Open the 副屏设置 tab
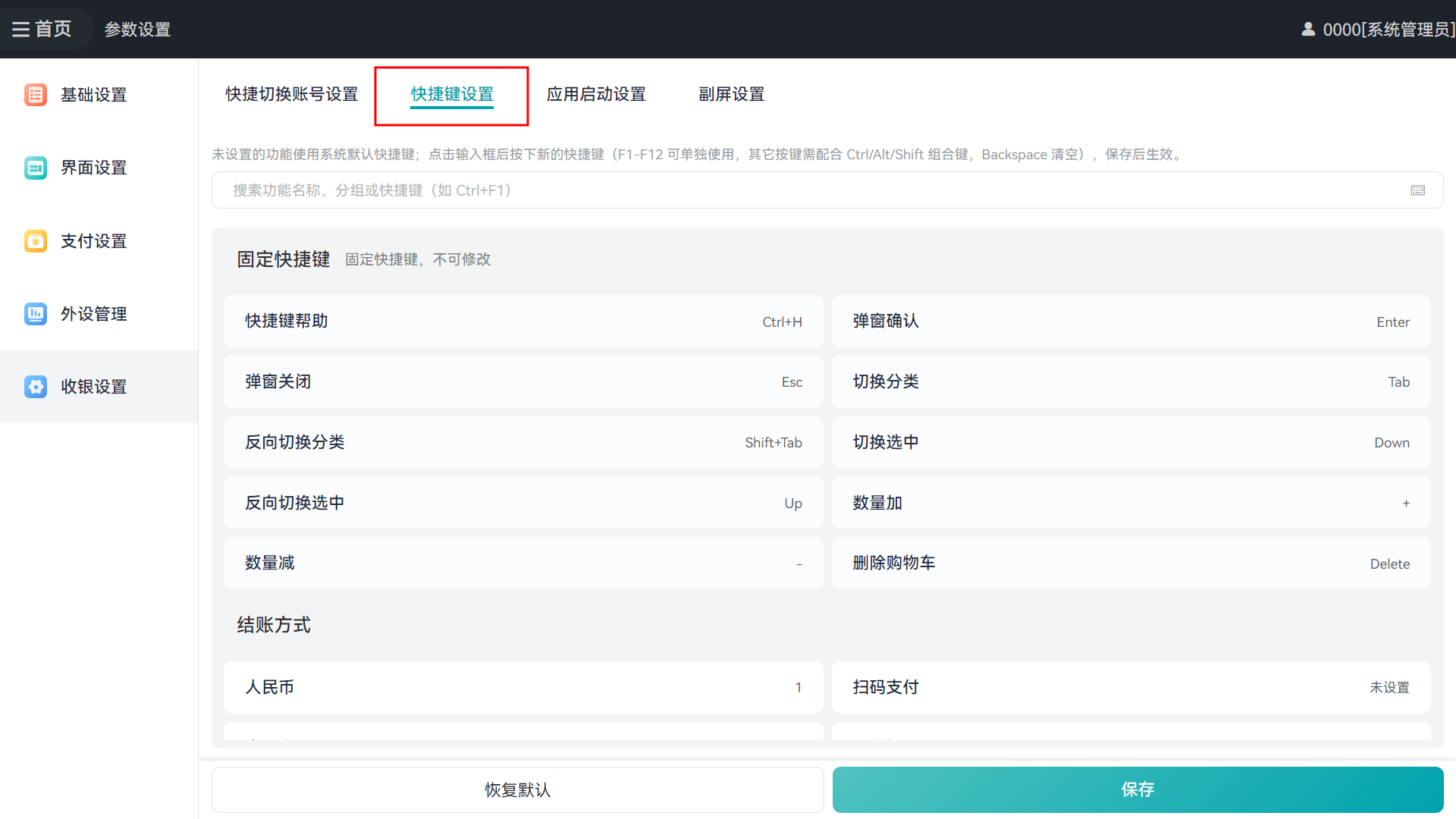The height and width of the screenshot is (819, 1456). point(732,94)
